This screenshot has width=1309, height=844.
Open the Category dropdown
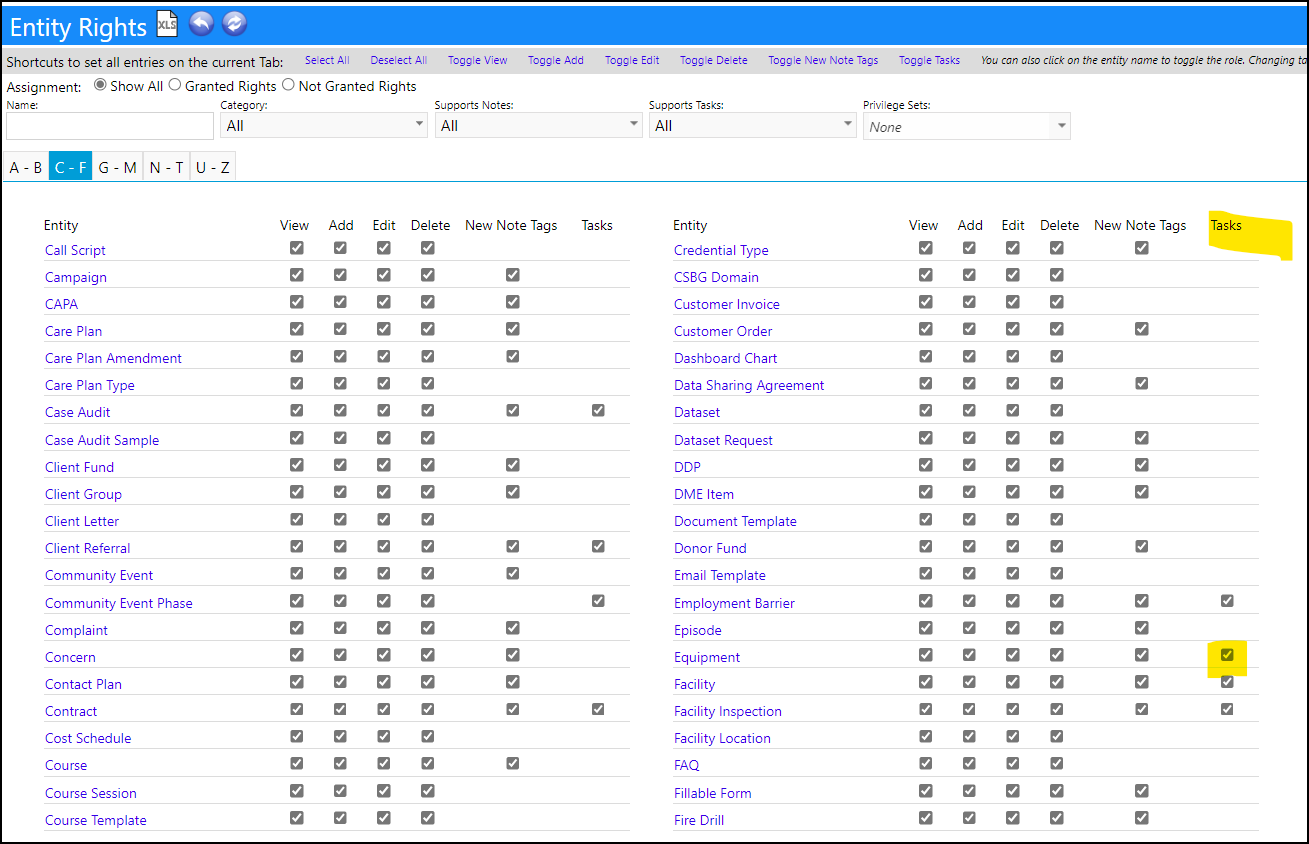[324, 125]
